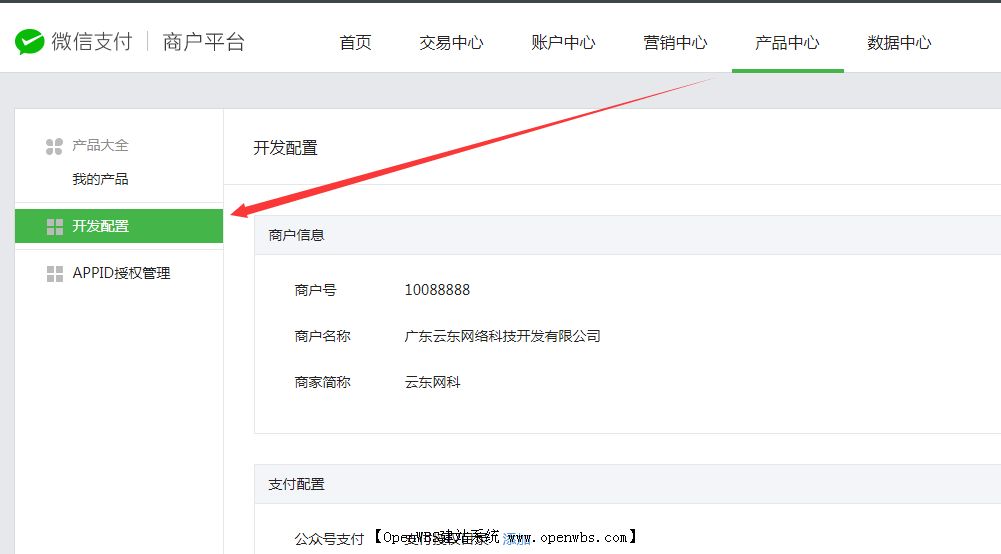Select the 产品中心 tab

(x=787, y=42)
